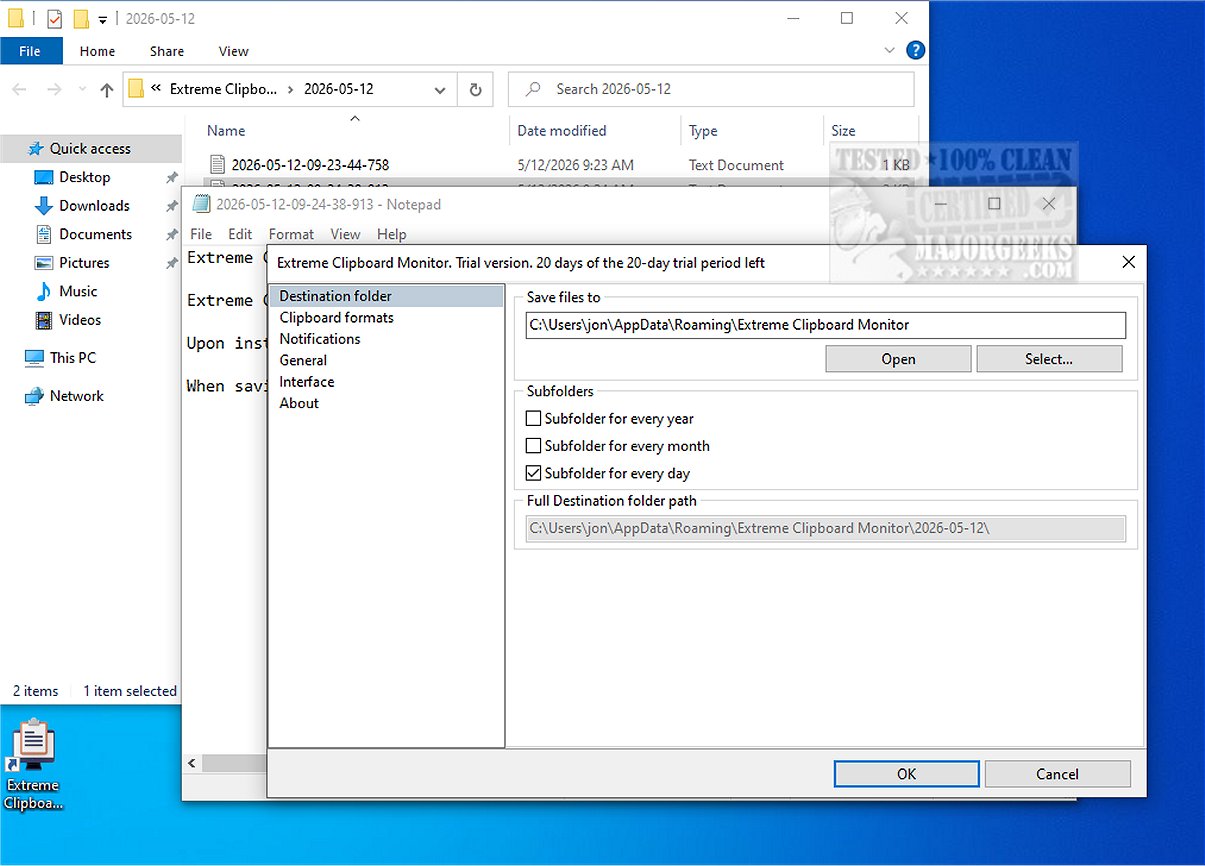
Task: Click the Search 2026-05-12 box
Action: point(711,89)
